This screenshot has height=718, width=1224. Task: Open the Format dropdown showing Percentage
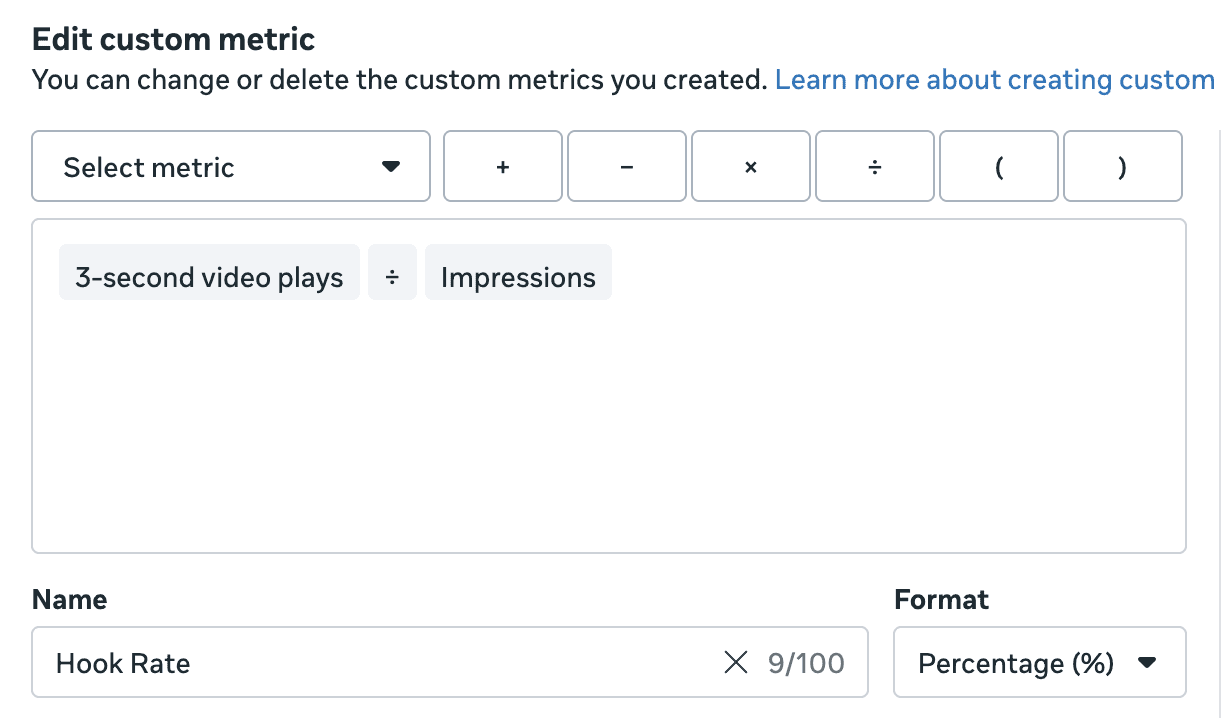(x=1039, y=662)
